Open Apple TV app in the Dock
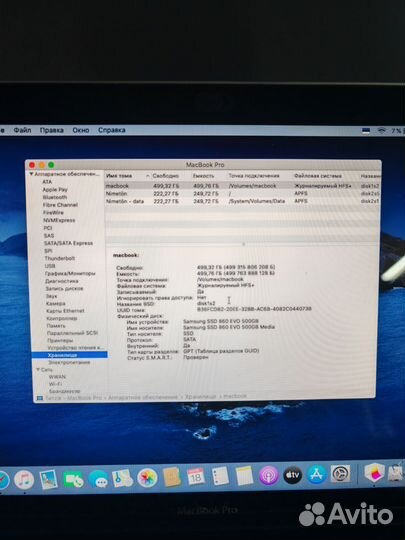Image resolution: width=405 pixels, height=540 pixels. 292,475
